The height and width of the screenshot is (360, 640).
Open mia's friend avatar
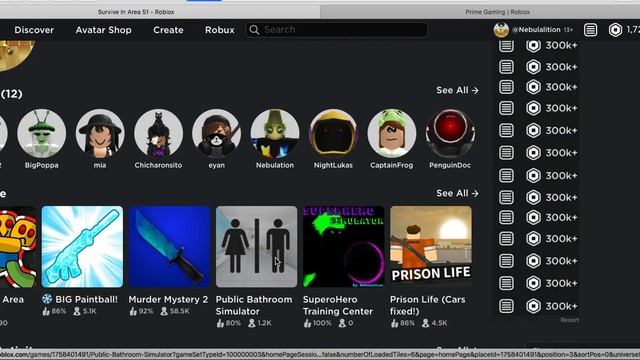100,133
